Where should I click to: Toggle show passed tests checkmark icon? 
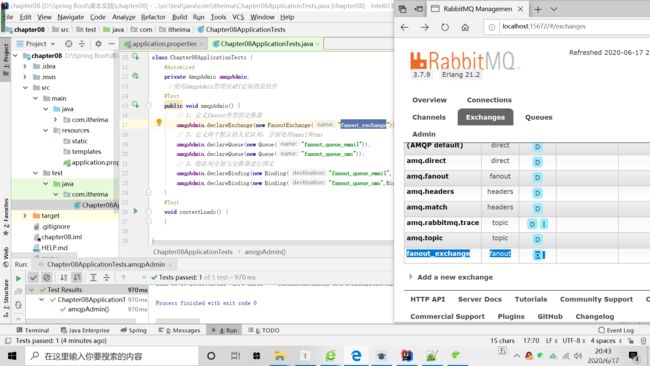[34, 278]
